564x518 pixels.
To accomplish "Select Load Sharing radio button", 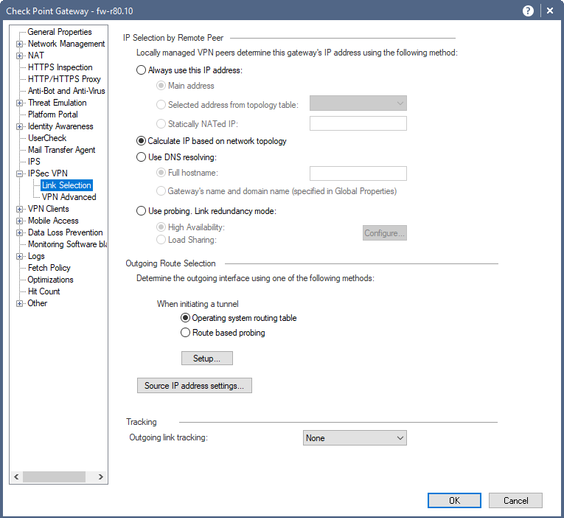I will [161, 240].
